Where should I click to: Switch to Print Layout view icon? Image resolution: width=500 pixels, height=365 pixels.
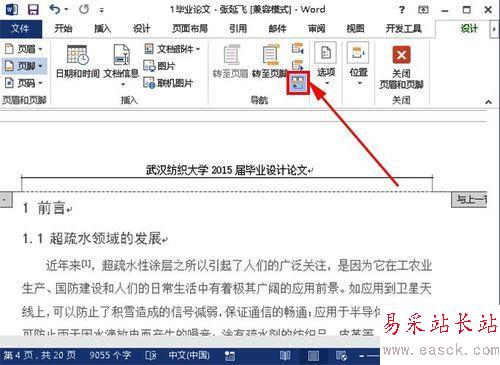point(313,356)
